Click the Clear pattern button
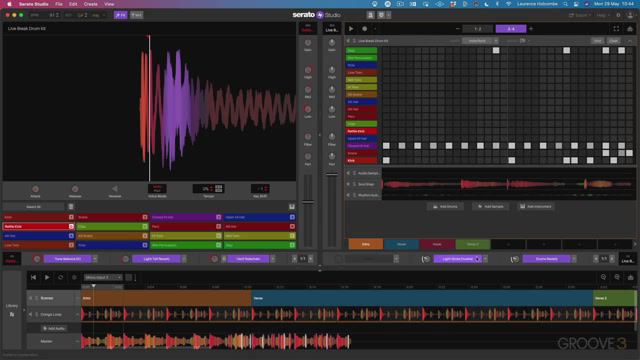The width and height of the screenshot is (640, 360). pyautogui.click(x=613, y=41)
